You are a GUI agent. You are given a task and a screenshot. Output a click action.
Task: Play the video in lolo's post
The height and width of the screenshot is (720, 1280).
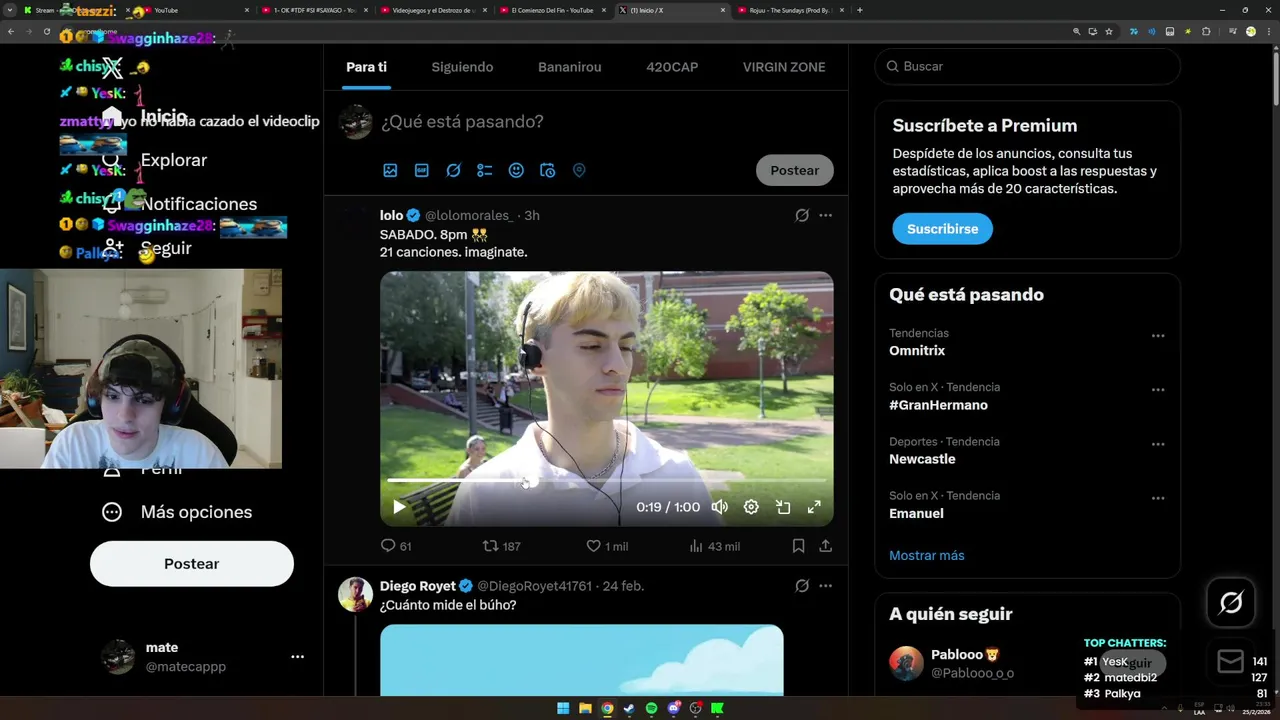point(399,507)
